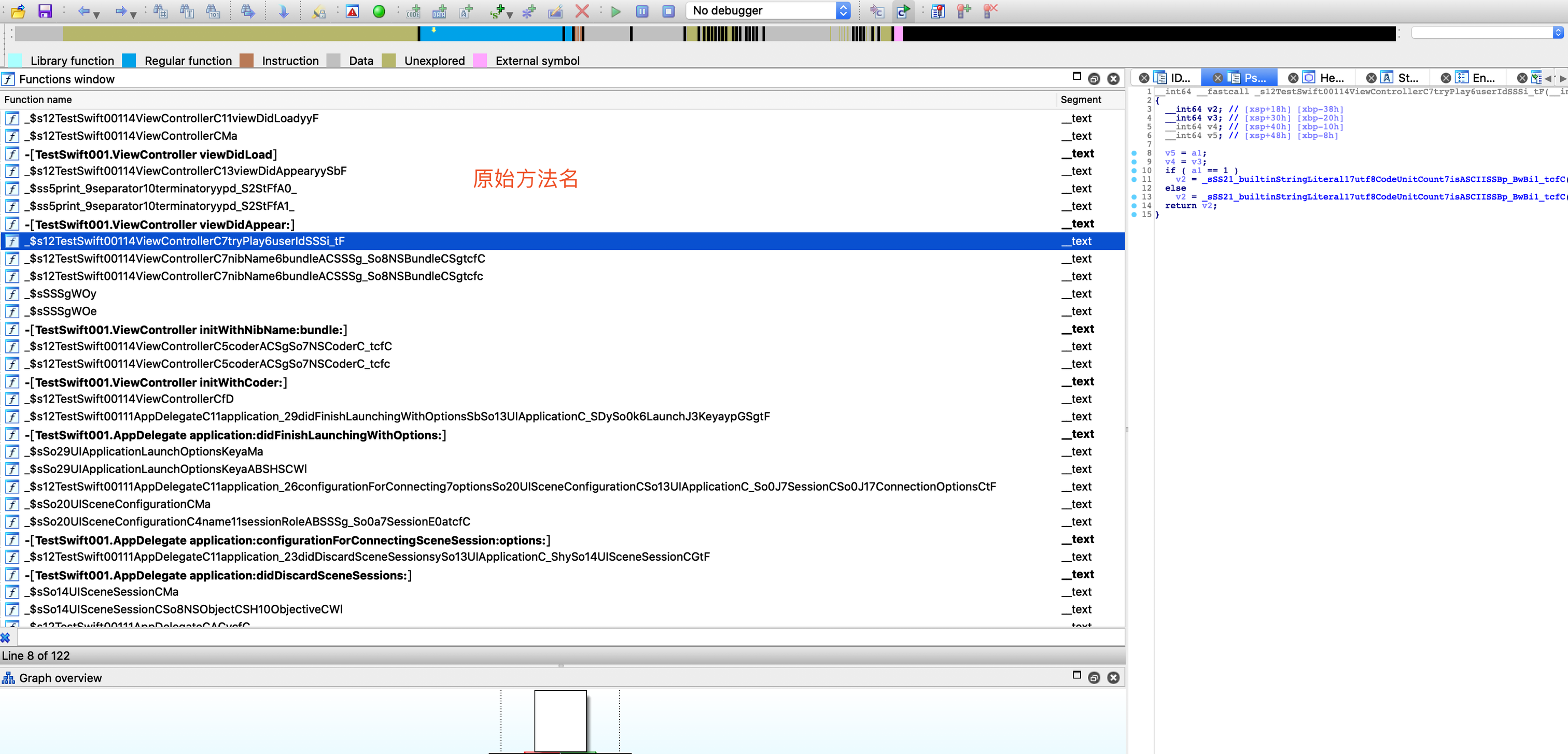Close the Pseudocode tab
Viewport: 1568px width, 754px height.
pyautogui.click(x=1217, y=78)
